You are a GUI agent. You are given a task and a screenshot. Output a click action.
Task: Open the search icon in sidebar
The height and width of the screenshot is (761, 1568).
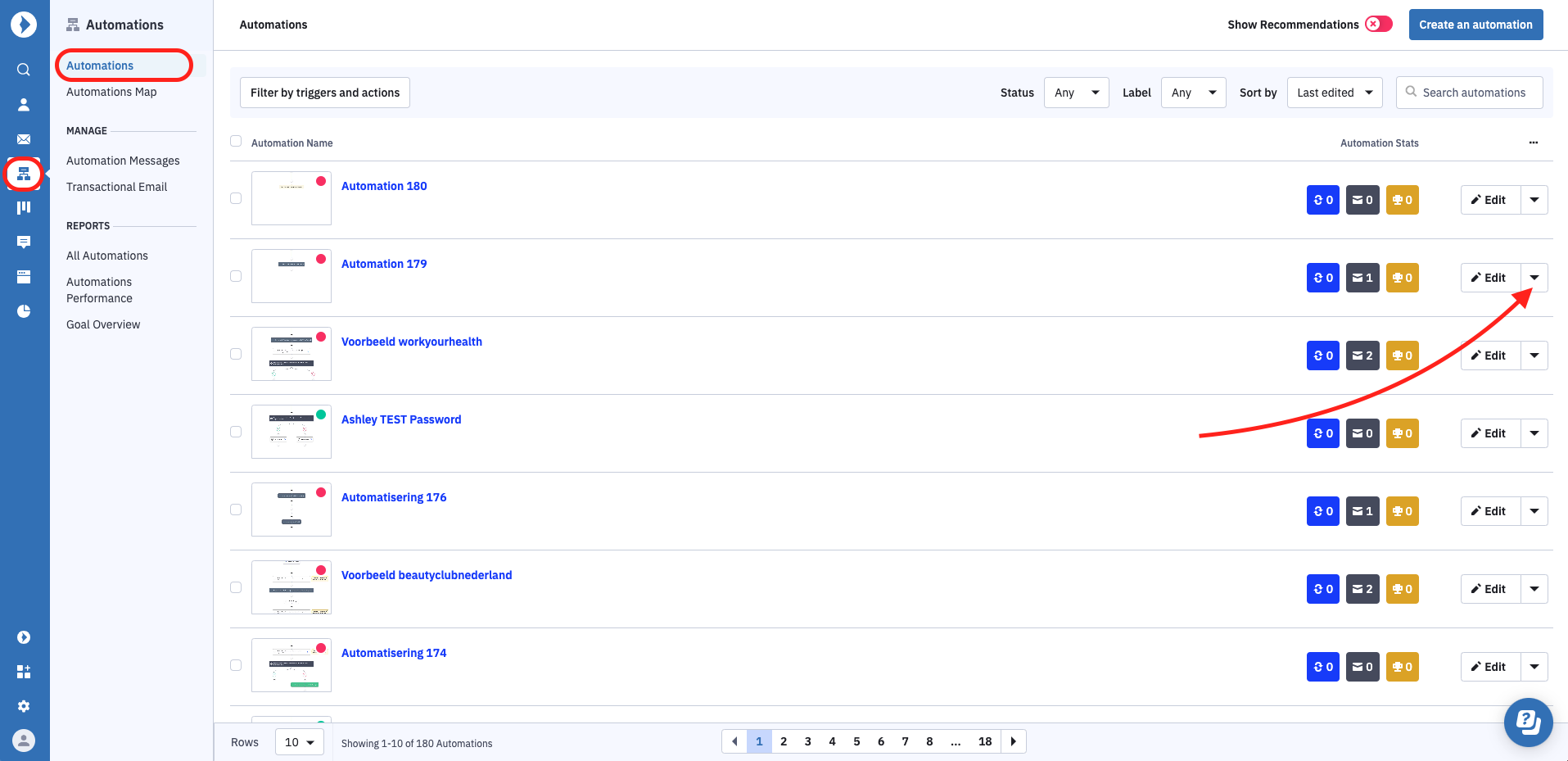24,70
